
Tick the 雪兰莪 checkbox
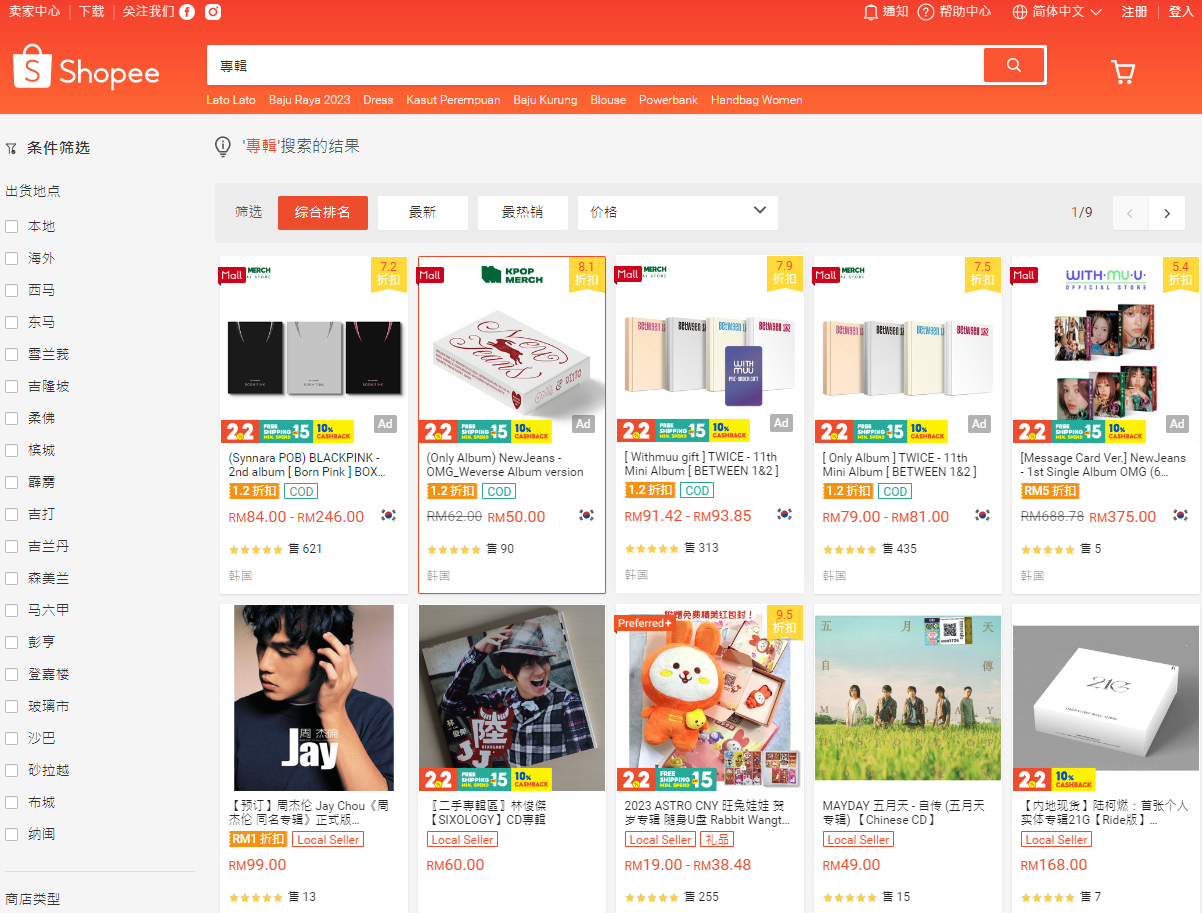point(12,355)
